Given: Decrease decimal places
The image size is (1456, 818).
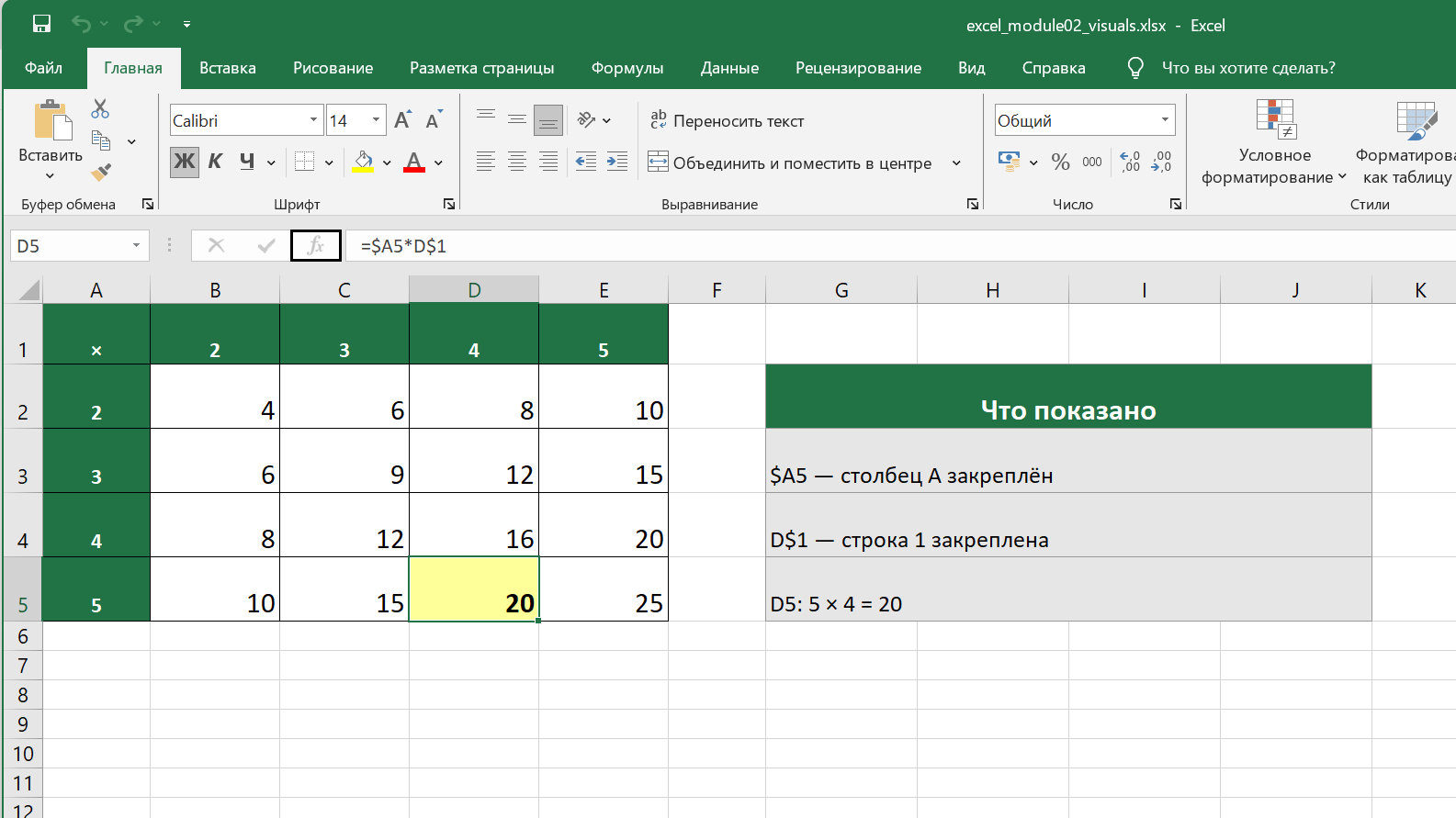Looking at the screenshot, I should click(1161, 162).
